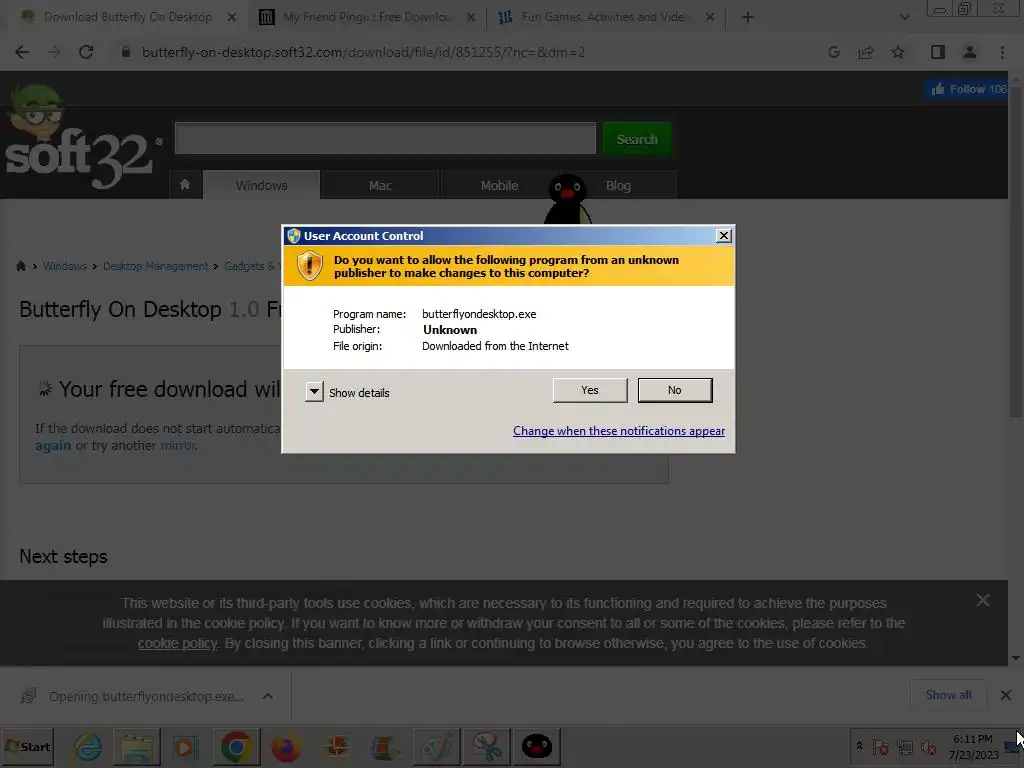Click the volume tray icon

[928, 746]
